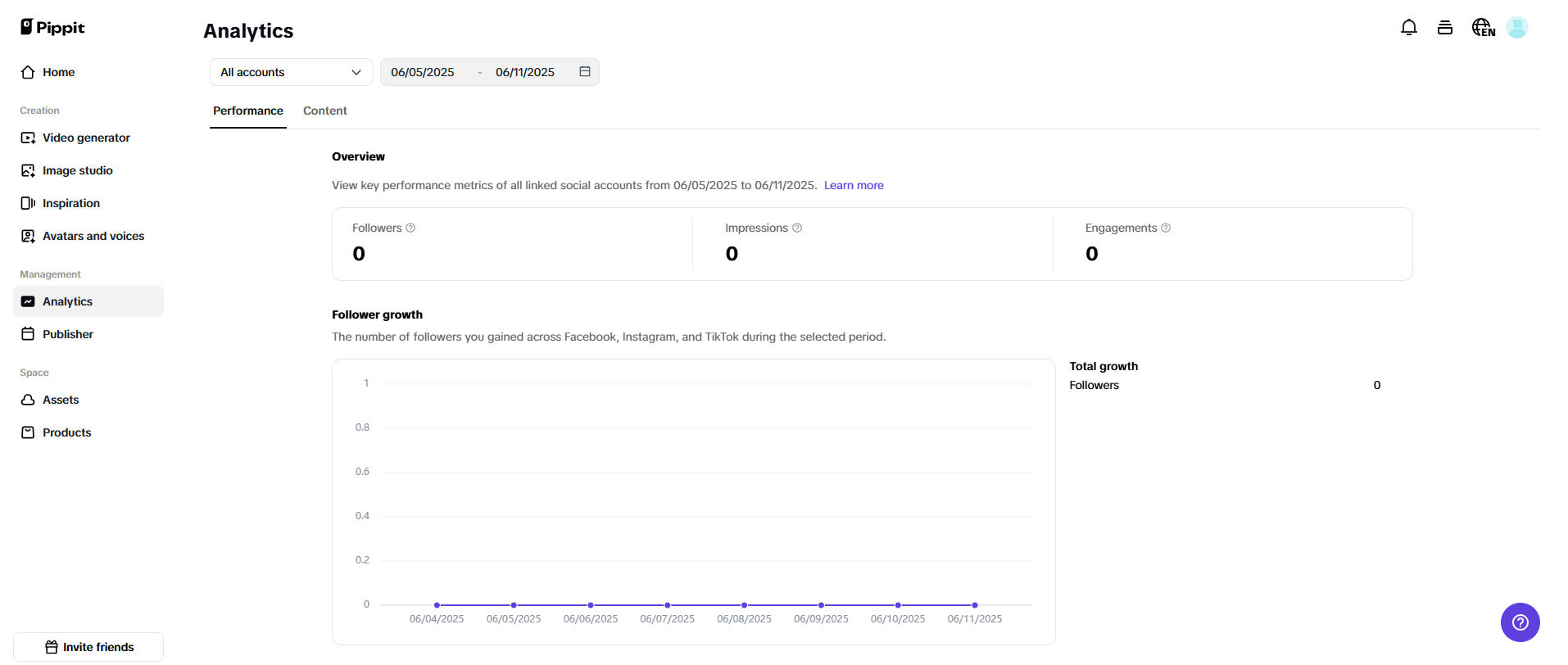Click the Management section label

pyautogui.click(x=50, y=274)
